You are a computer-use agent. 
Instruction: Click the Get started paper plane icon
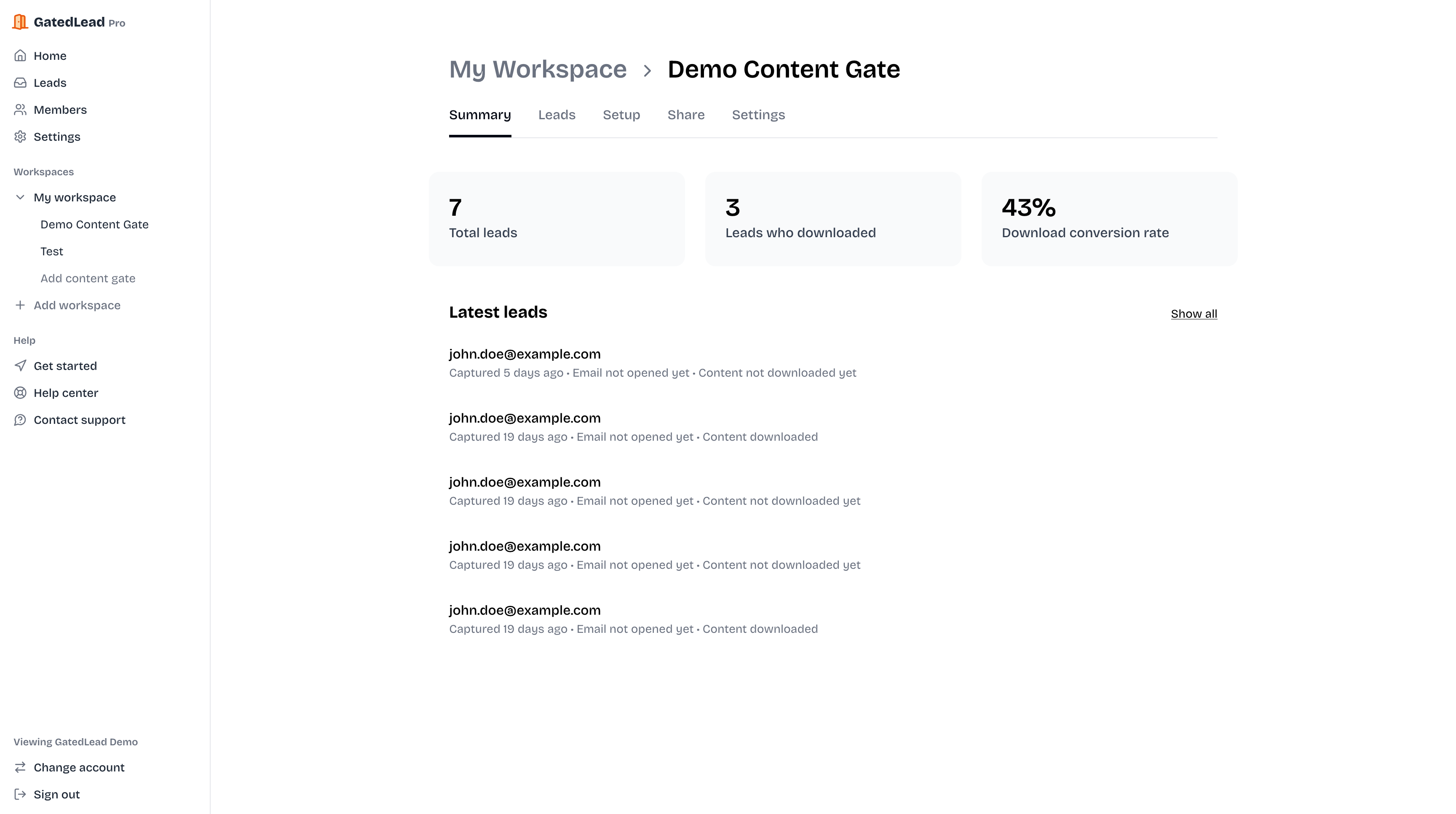[x=20, y=366]
